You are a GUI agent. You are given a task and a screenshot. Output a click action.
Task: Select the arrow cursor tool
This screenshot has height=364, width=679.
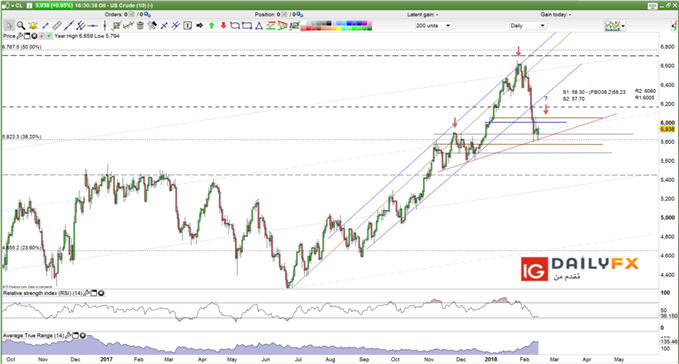(x=9, y=26)
